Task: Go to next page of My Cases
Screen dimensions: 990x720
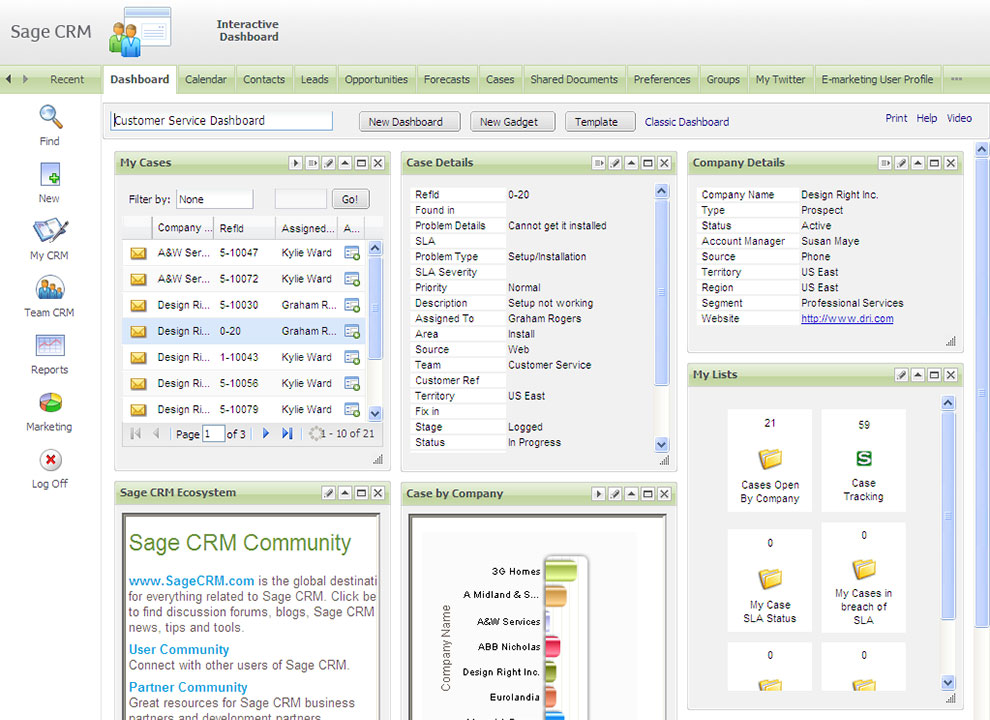Action: pyautogui.click(x=266, y=433)
